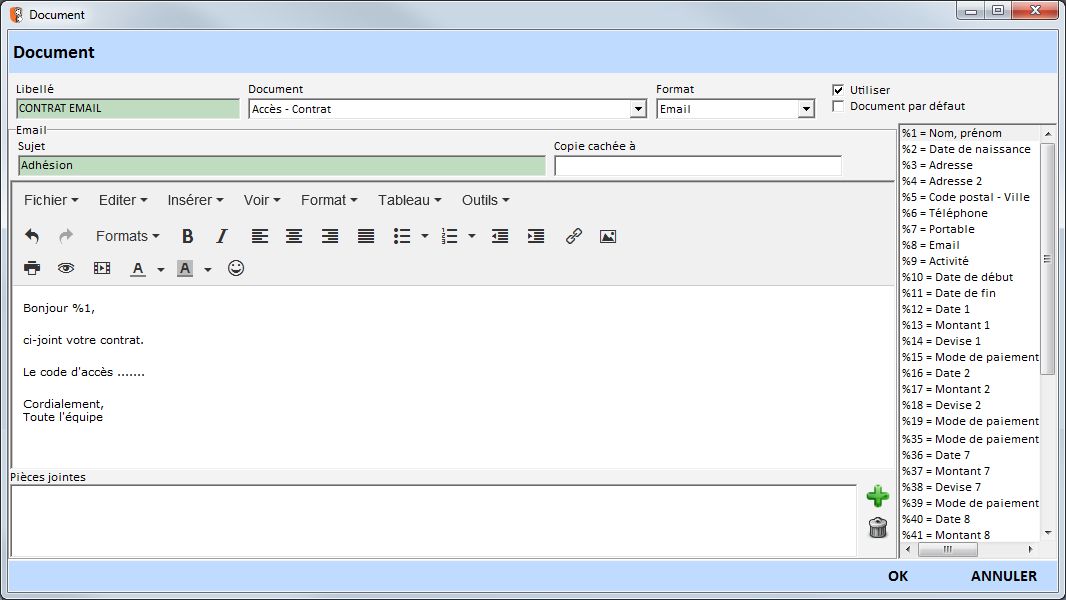Click into the Copie cachée à field
Viewport: 1066px width, 600px height.
697,166
